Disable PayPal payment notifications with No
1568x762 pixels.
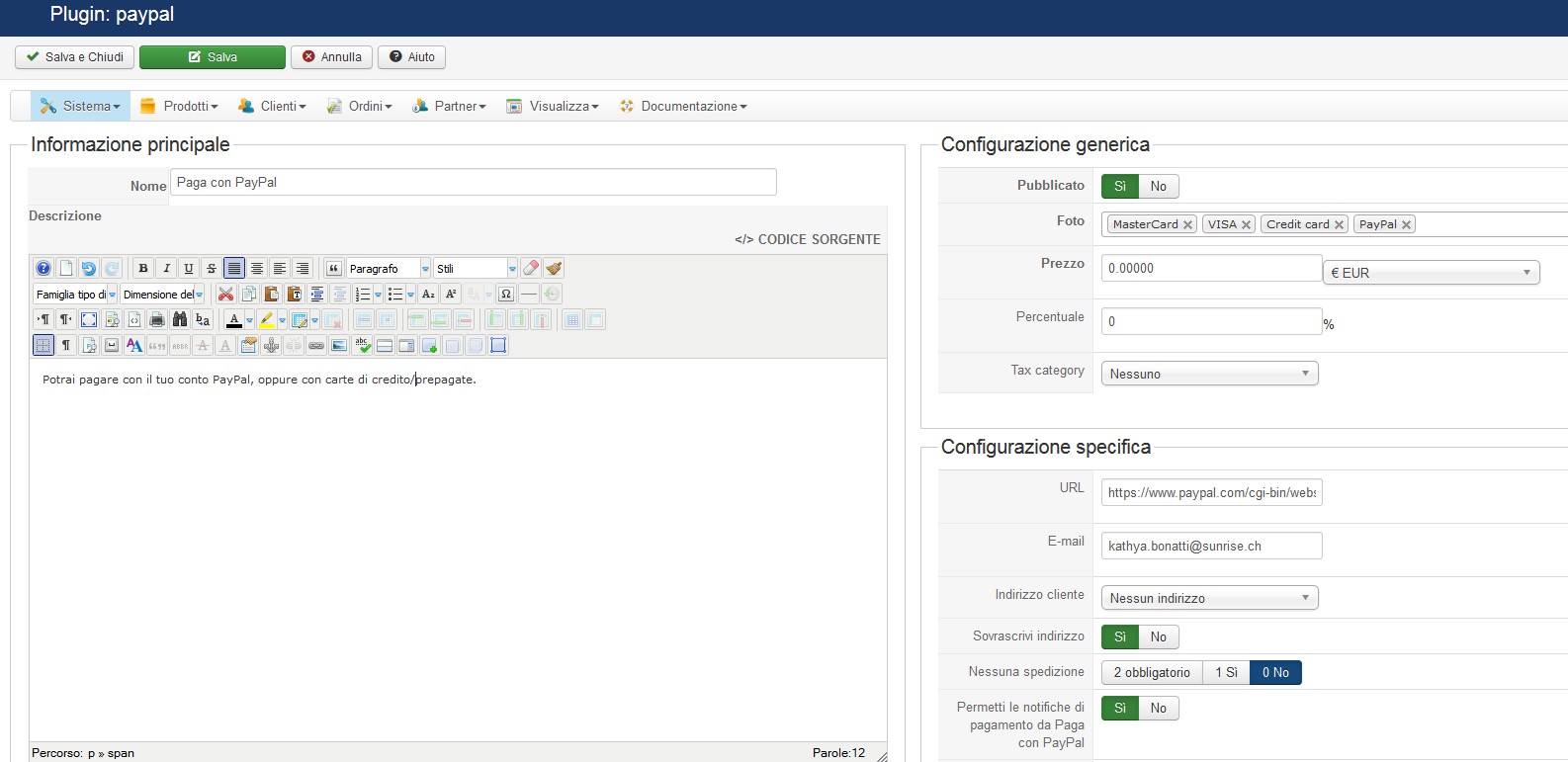click(x=1159, y=708)
